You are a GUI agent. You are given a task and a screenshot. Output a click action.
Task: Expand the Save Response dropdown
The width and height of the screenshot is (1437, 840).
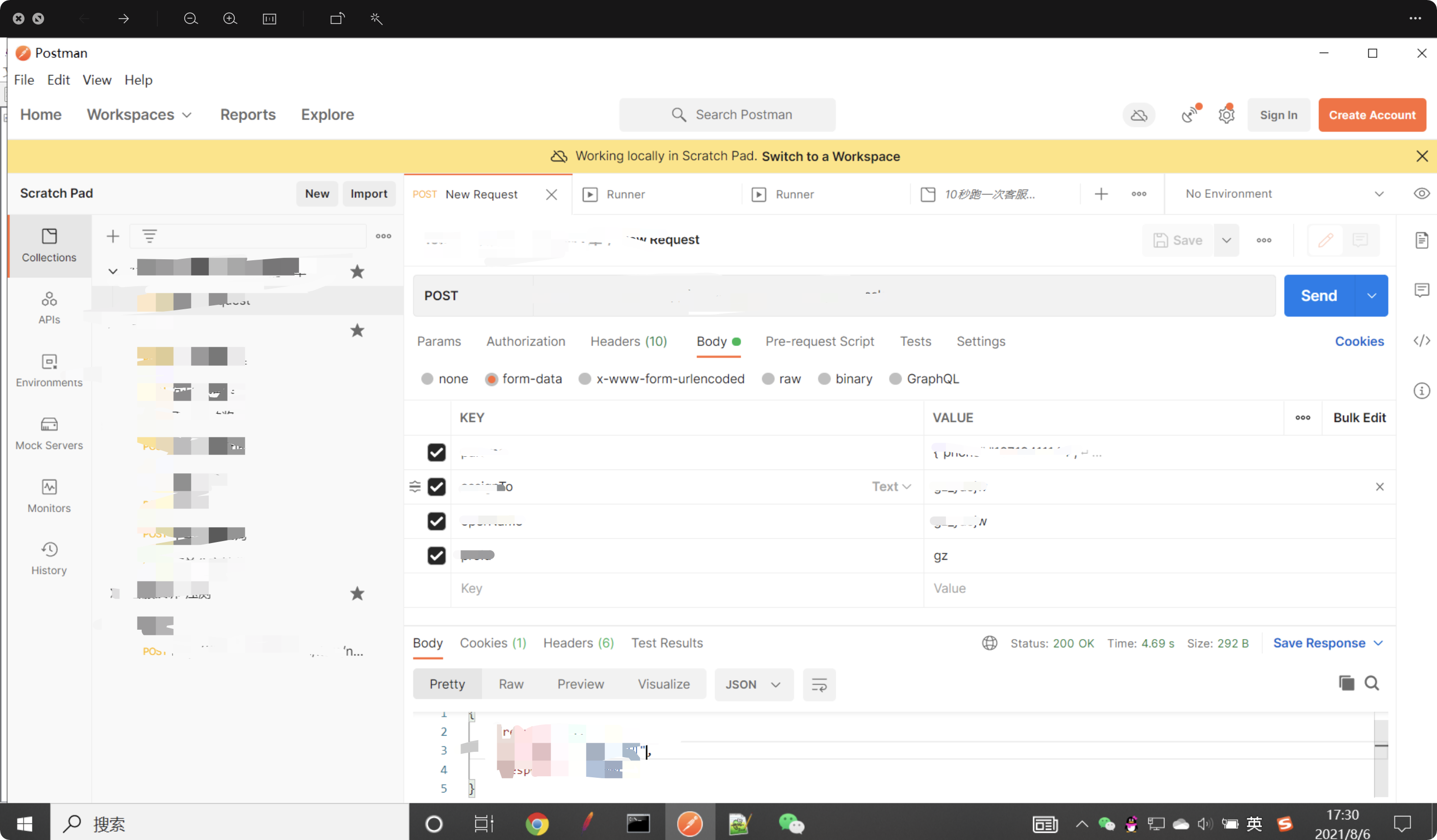(1378, 643)
